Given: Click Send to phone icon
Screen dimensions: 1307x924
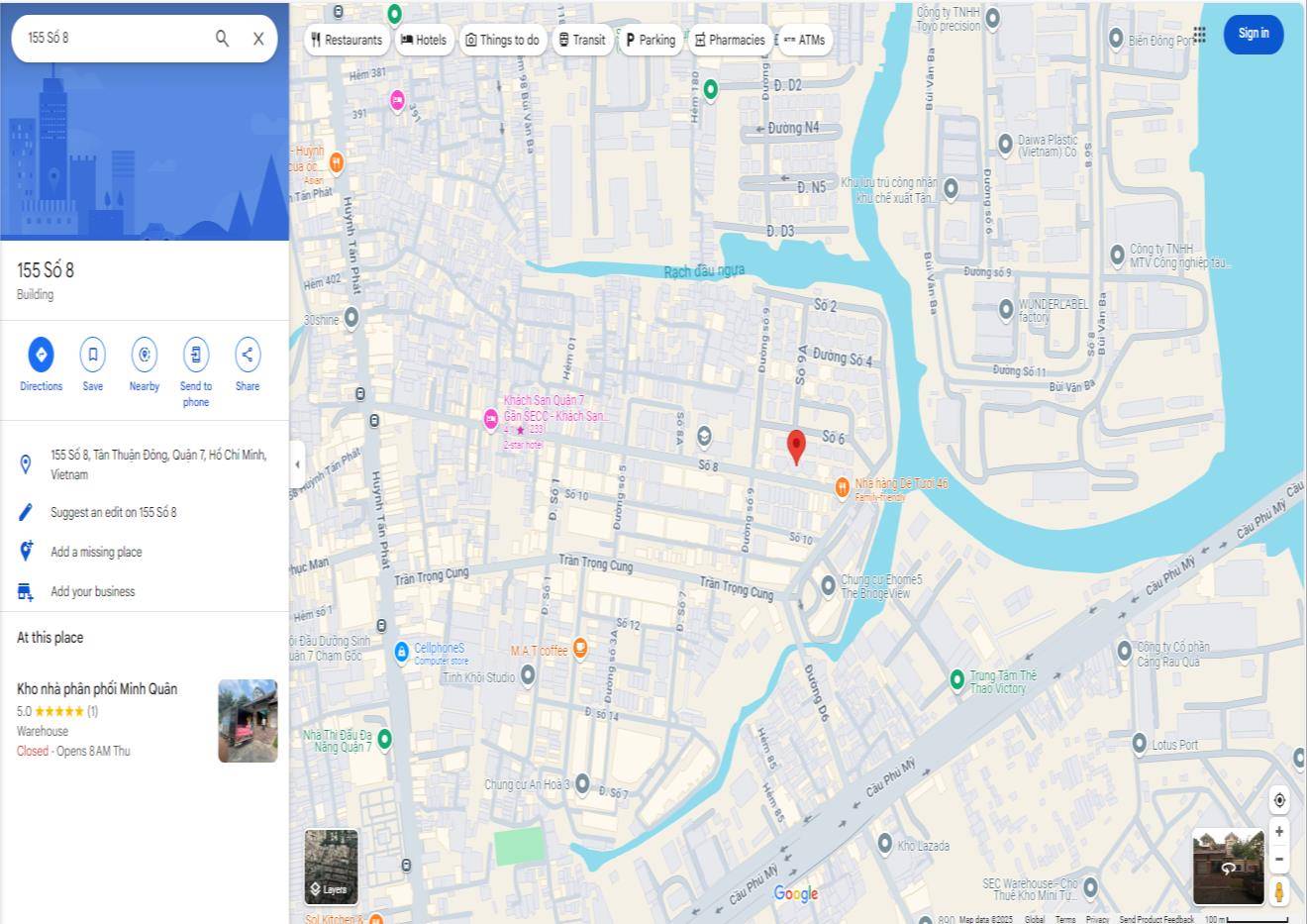Looking at the screenshot, I should (x=196, y=355).
